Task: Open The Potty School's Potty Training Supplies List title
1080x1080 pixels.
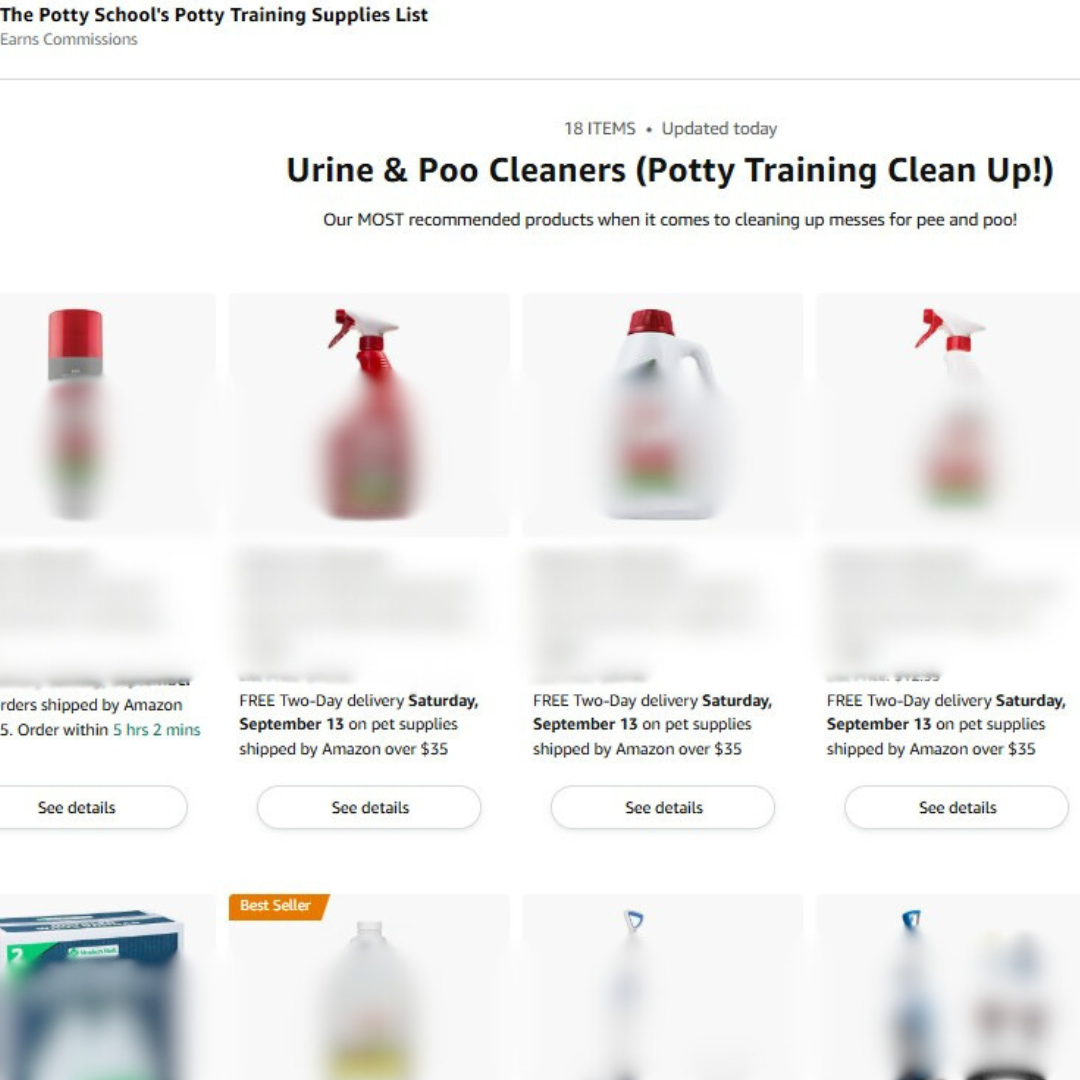Action: 214,14
